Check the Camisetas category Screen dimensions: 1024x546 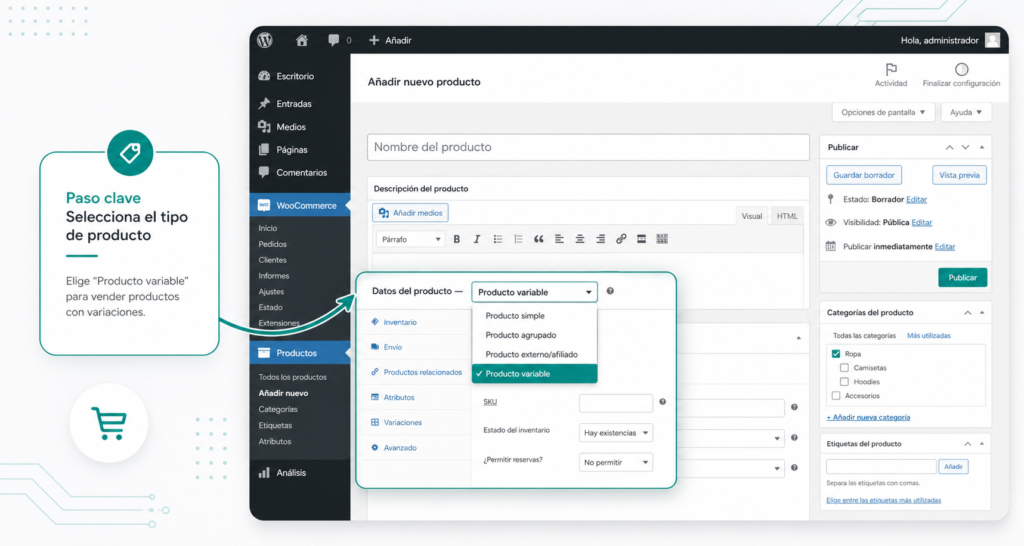pyautogui.click(x=844, y=368)
